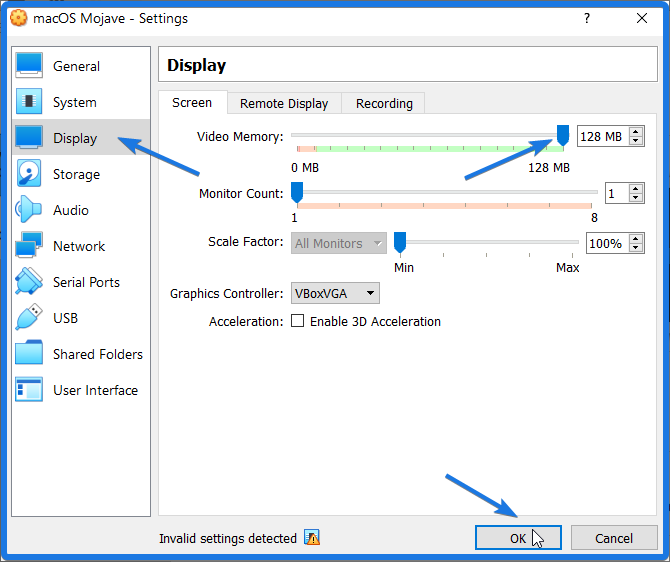Switch to the Screen tab

click(192, 103)
